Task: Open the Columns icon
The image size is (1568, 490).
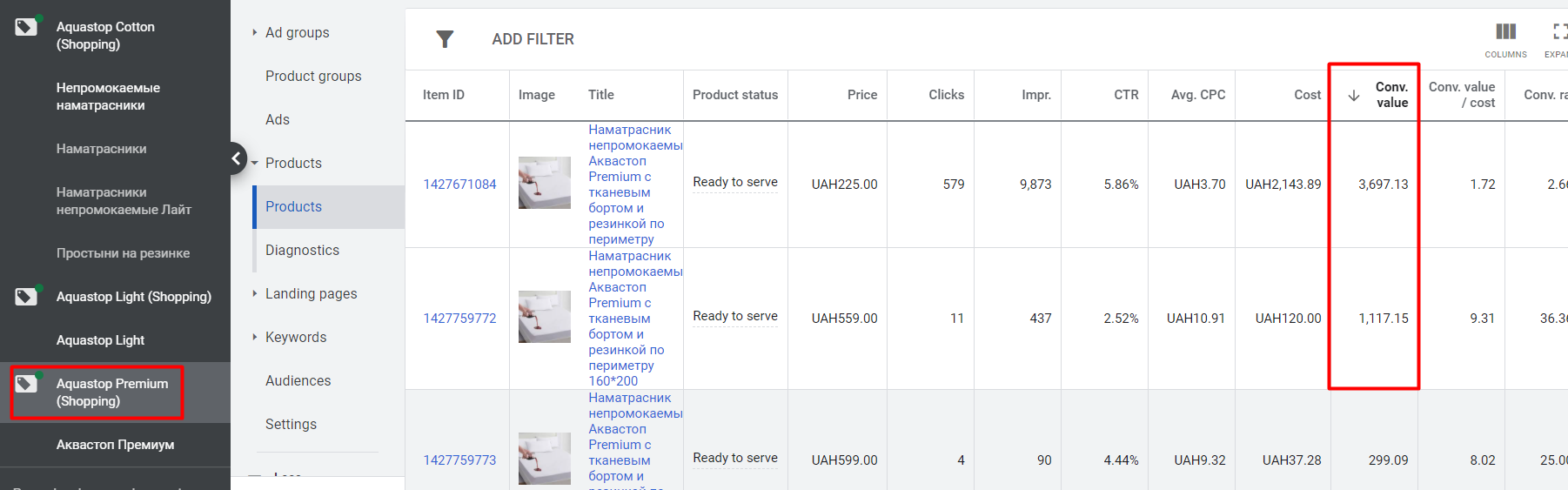Action: click(1505, 32)
